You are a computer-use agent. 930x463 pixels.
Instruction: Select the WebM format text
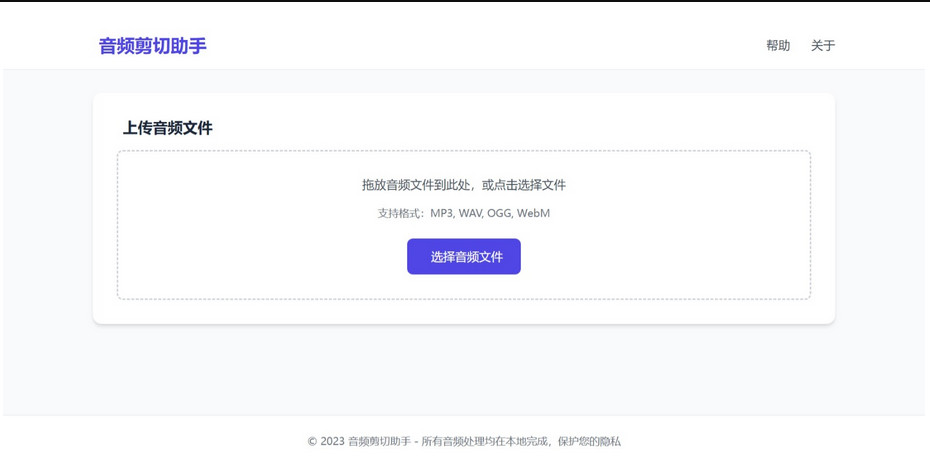[x=533, y=213]
